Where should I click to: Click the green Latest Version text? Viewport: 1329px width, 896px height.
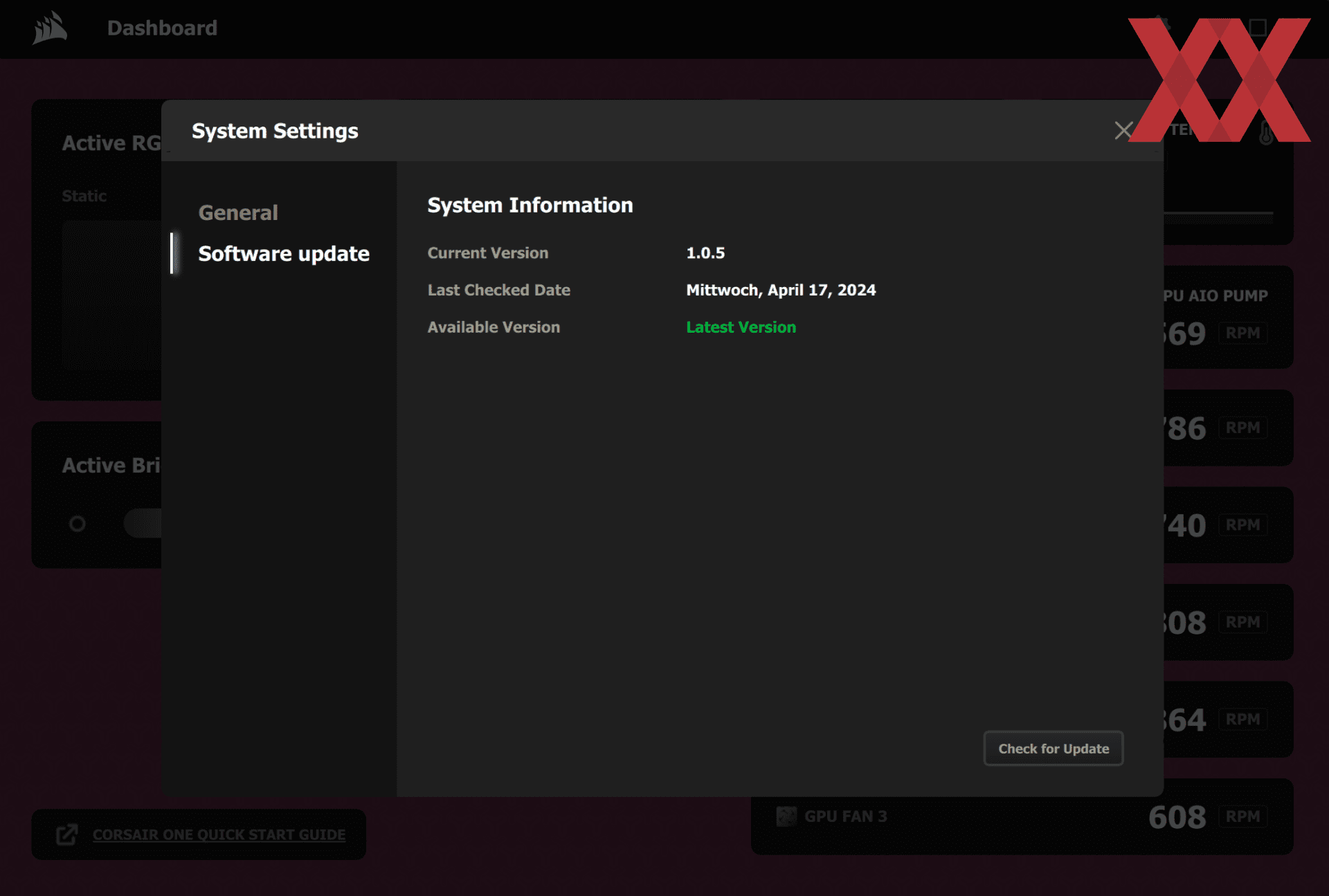click(741, 327)
